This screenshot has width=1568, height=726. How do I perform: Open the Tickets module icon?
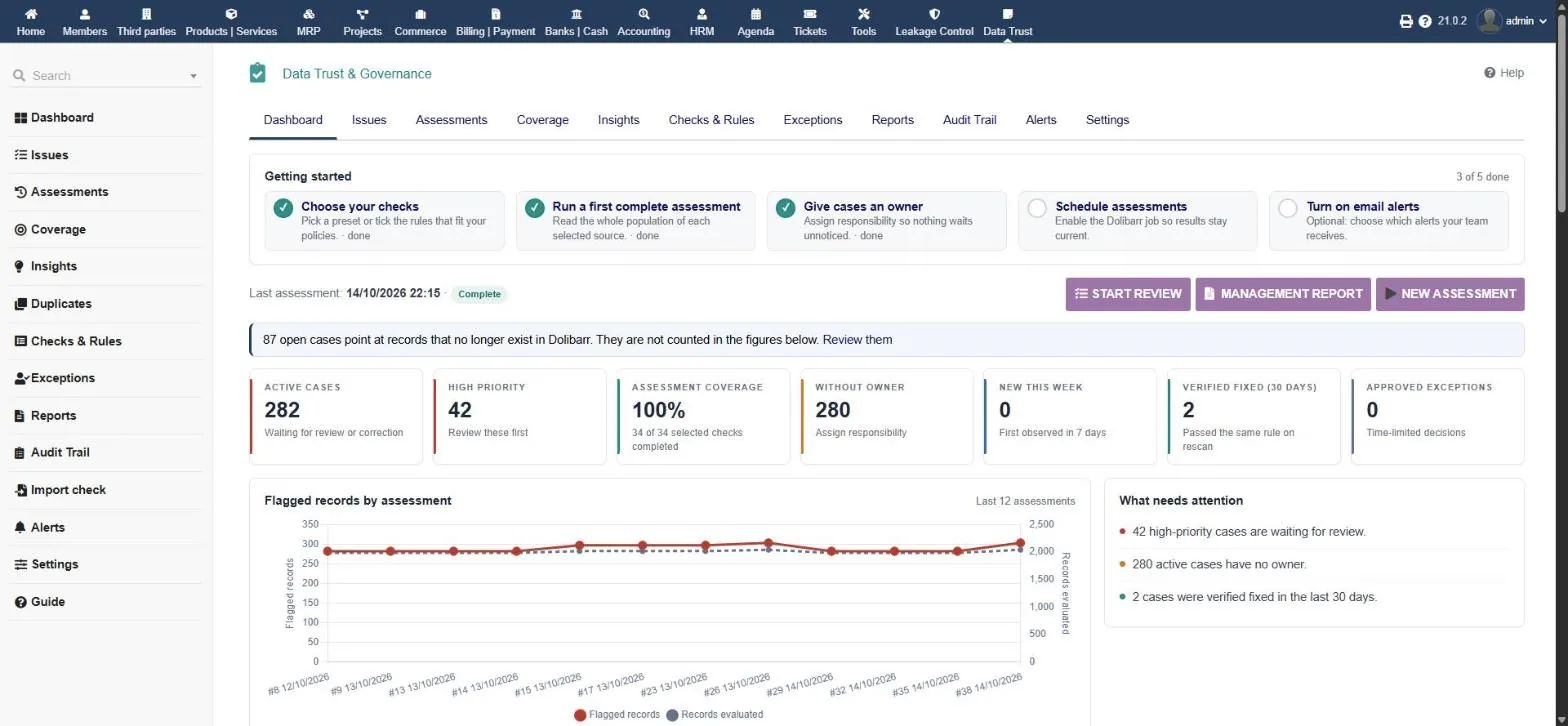point(810,15)
